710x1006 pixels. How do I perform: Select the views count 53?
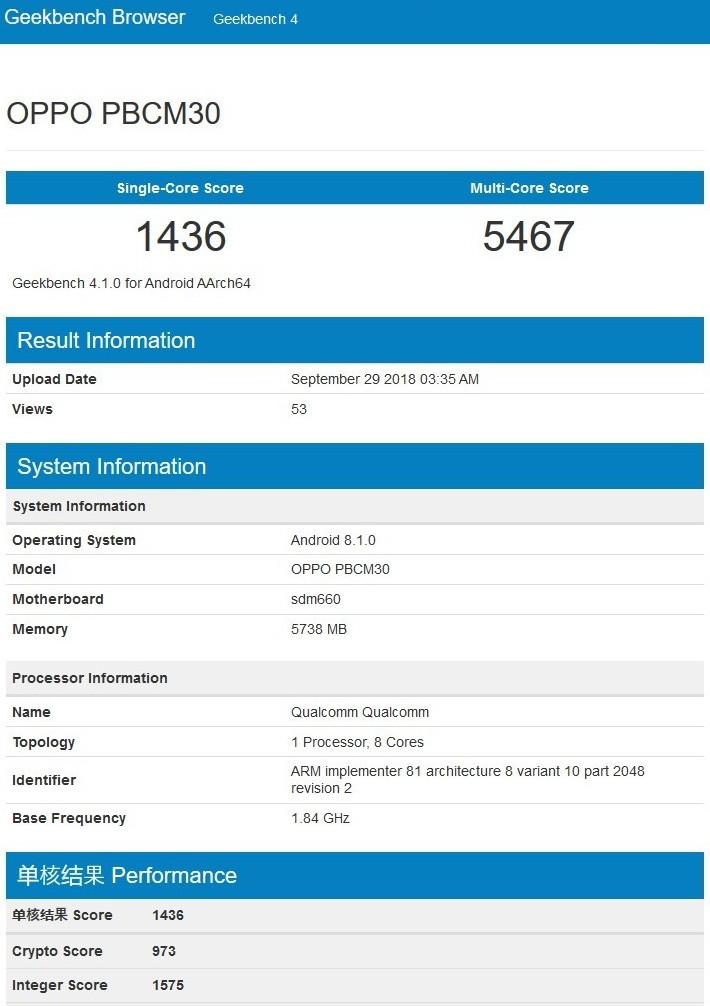click(x=299, y=409)
